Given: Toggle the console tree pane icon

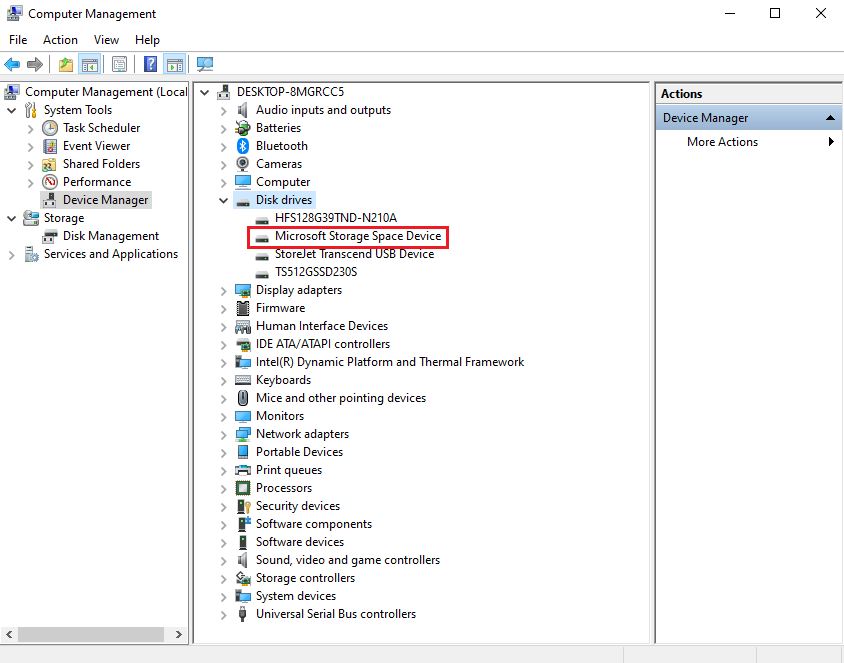Looking at the screenshot, I should [x=88, y=64].
